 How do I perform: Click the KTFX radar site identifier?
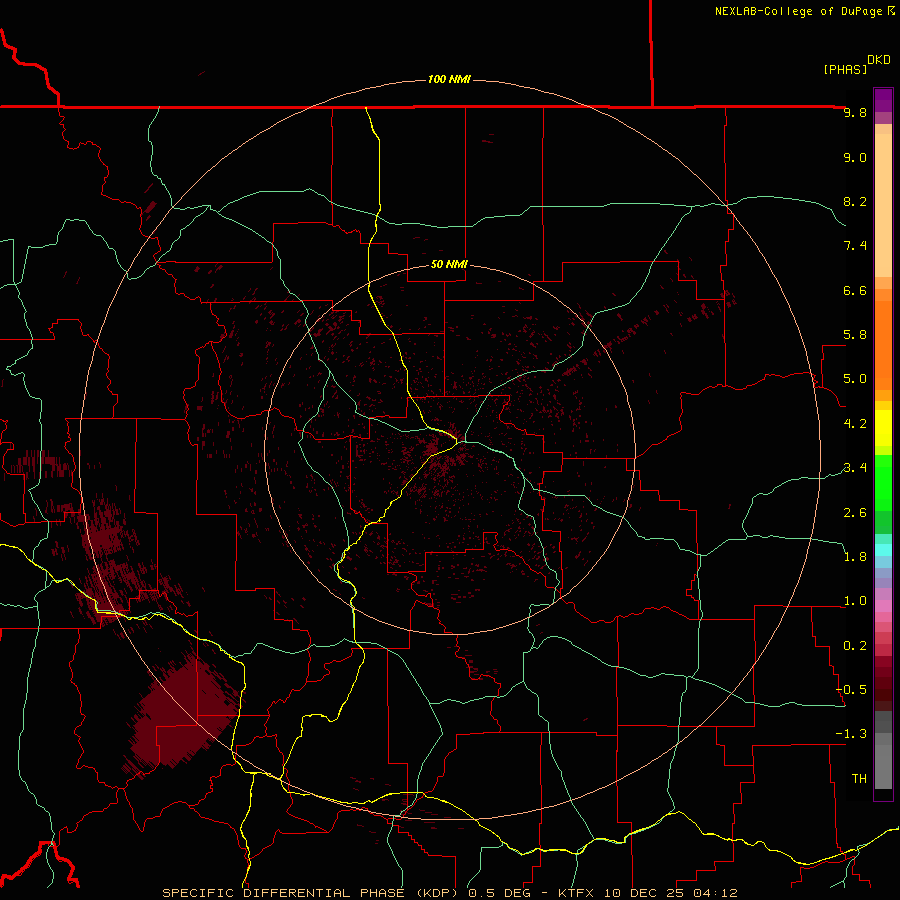(x=576, y=893)
